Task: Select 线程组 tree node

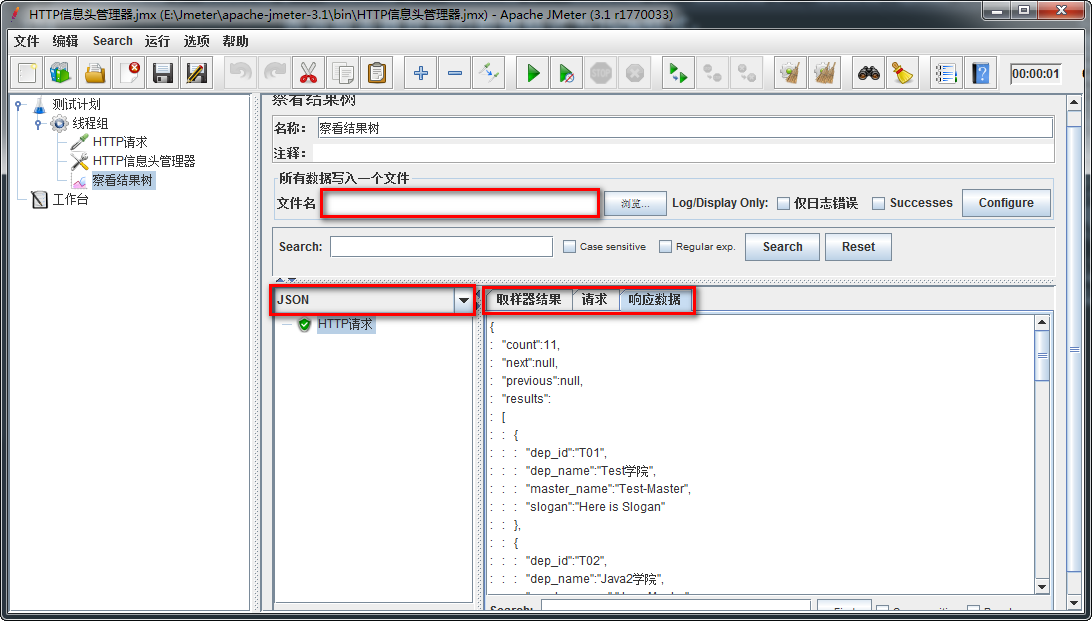Action: tap(91, 124)
